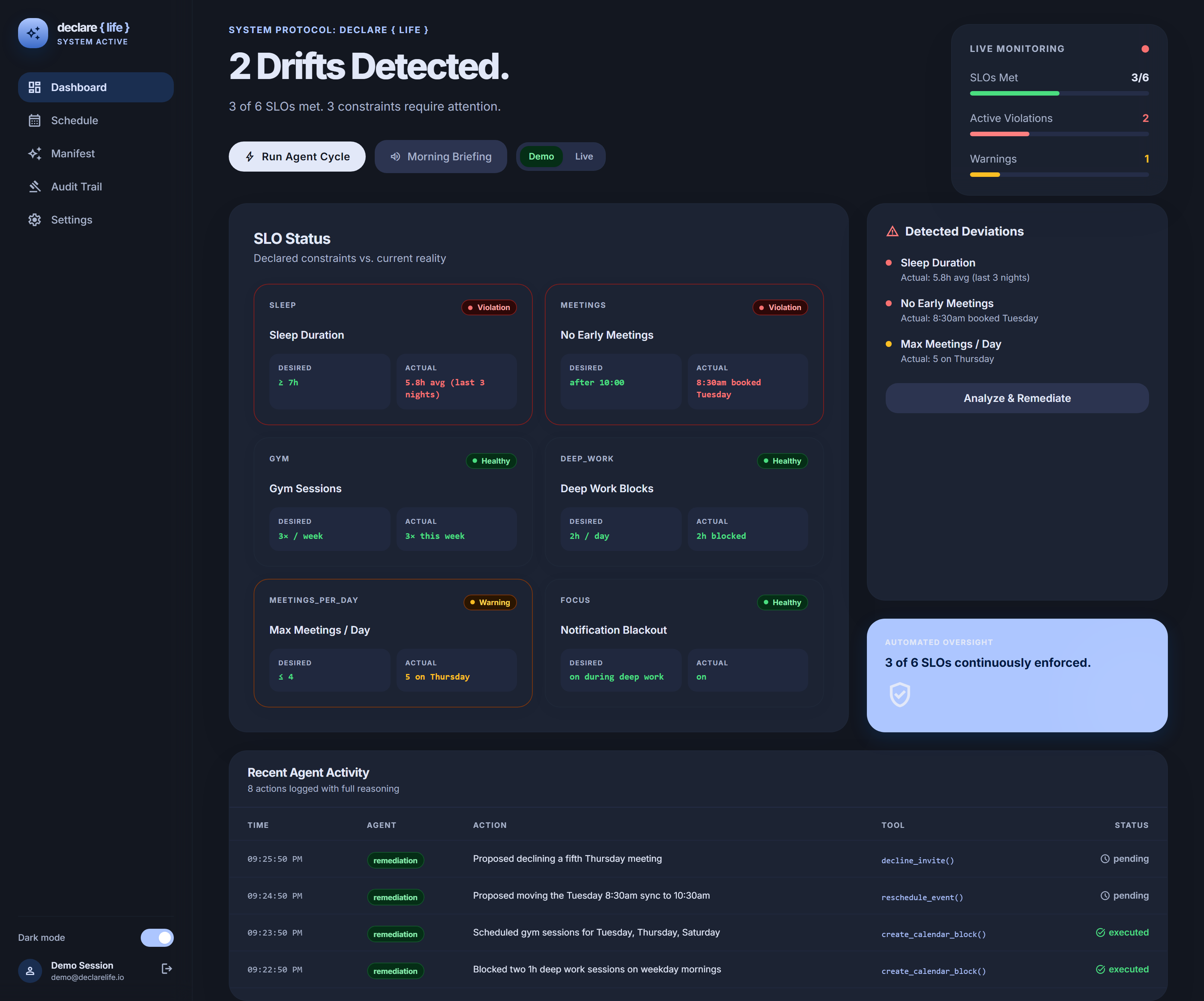This screenshot has height=1001, width=1204.
Task: Click the declare { life } logo icon
Action: [33, 33]
